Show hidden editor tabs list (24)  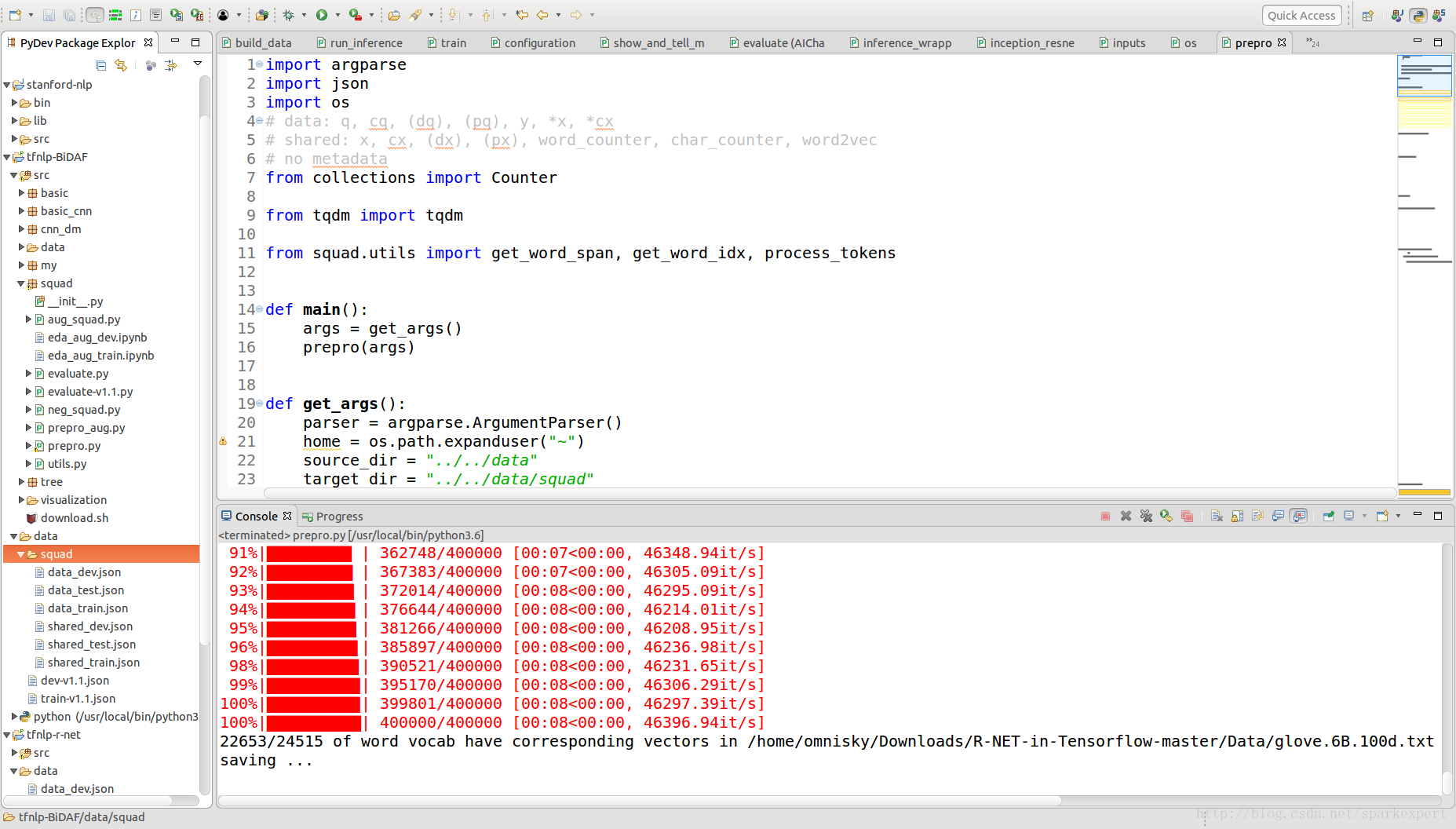[1313, 43]
